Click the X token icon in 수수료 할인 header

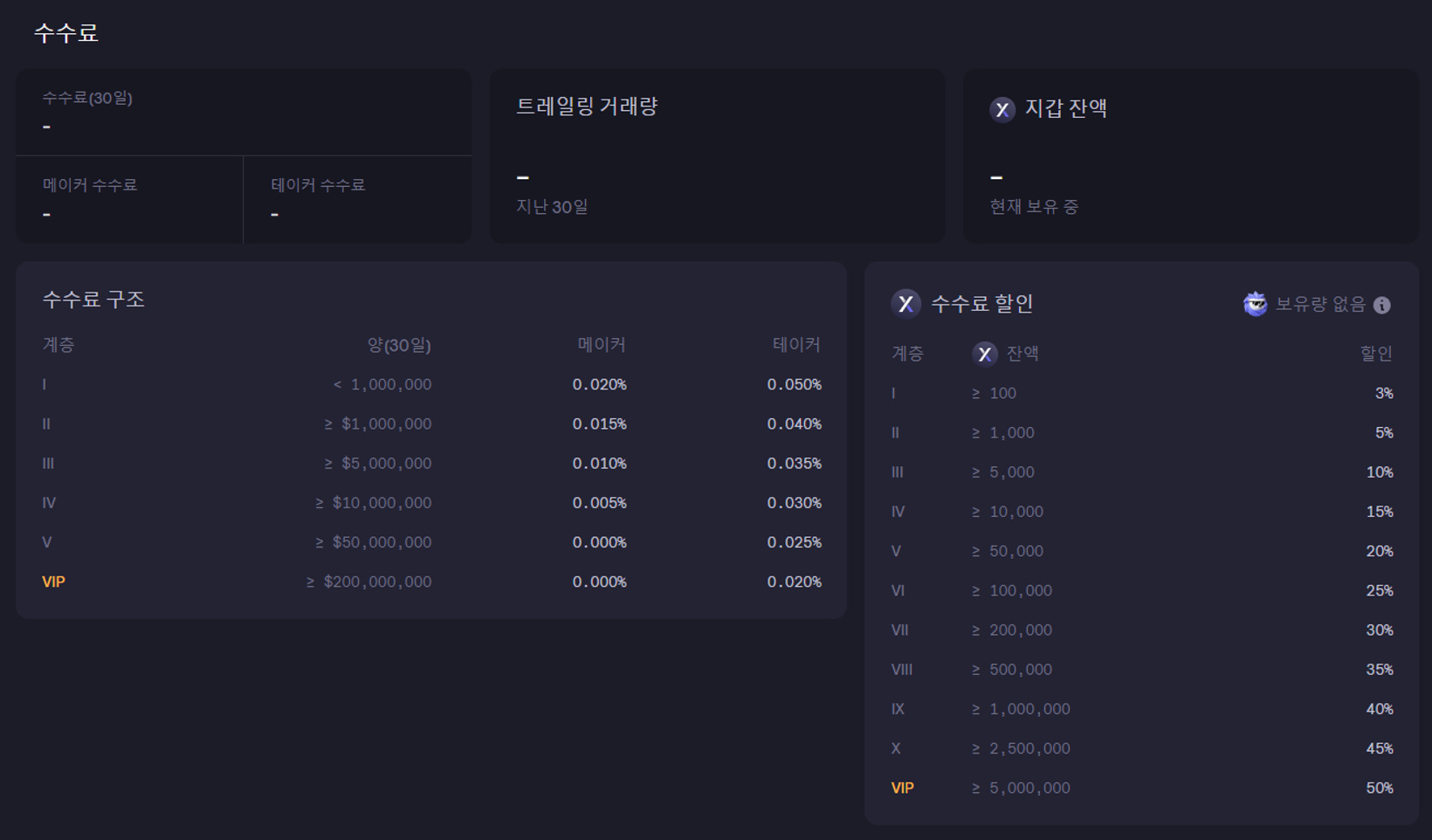point(906,305)
